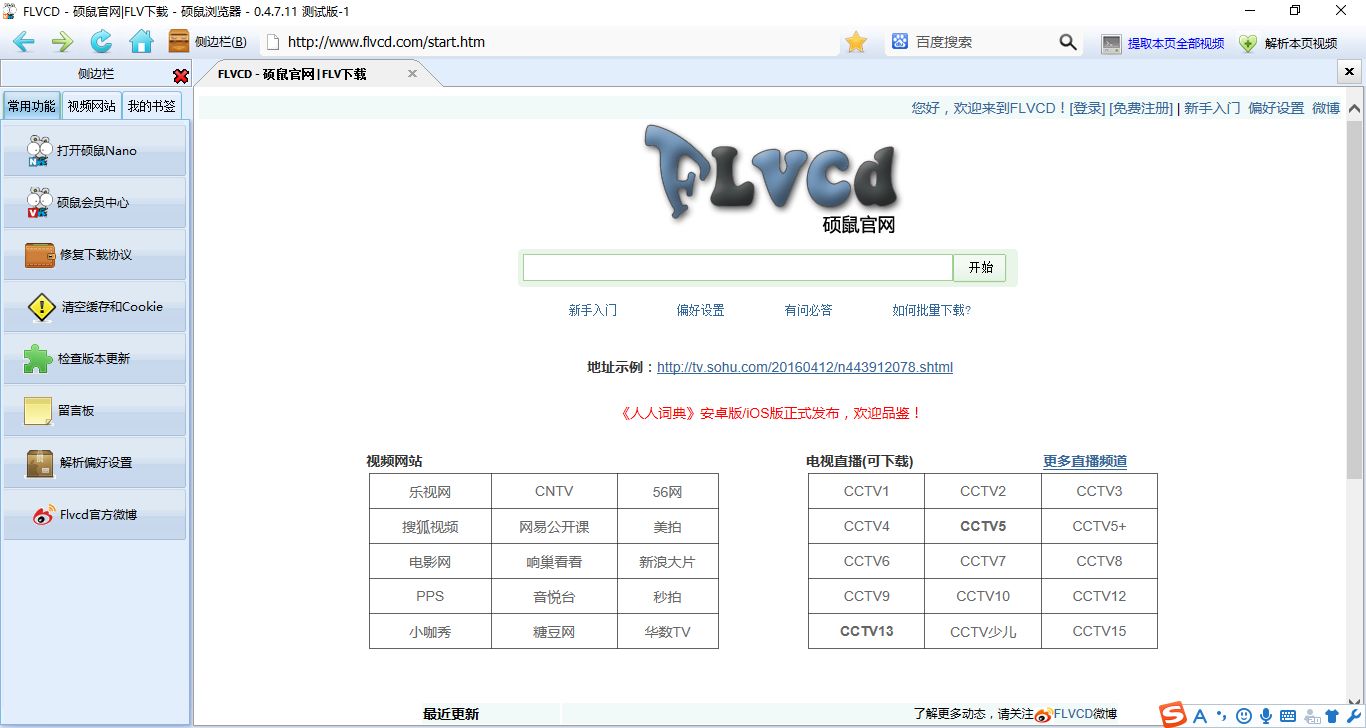Toggle the sidebar with the 侧边栏(B) button
Viewport: 1366px width, 728px height.
coord(208,42)
